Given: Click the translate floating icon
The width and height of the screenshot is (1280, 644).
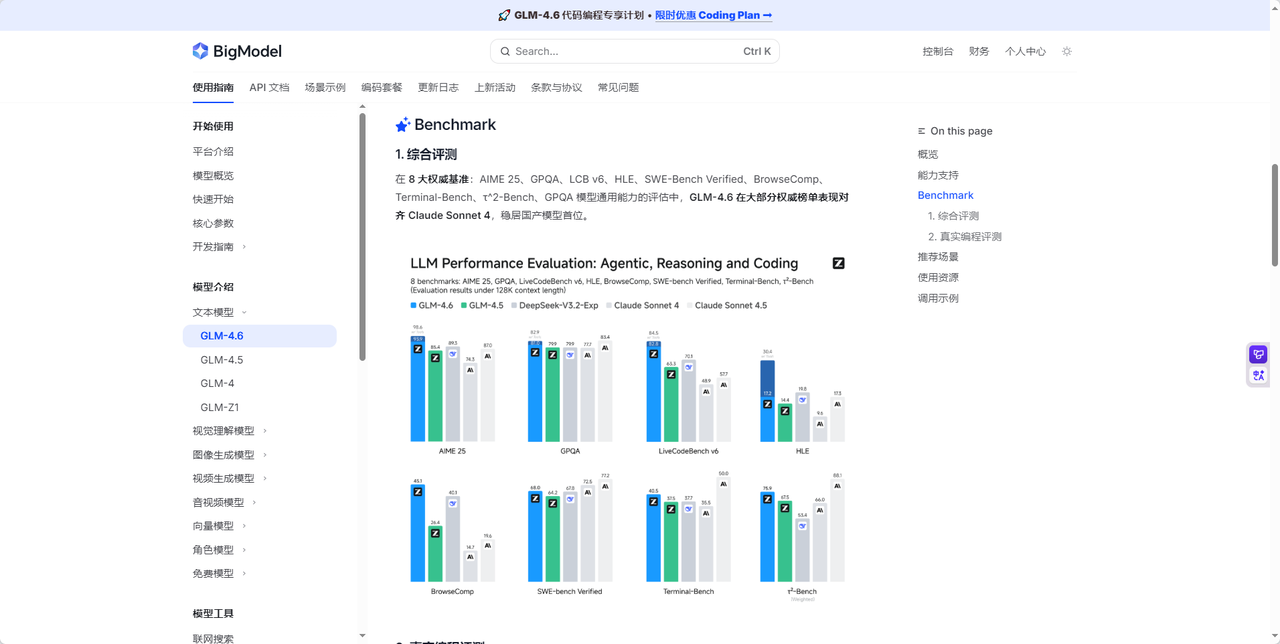Looking at the screenshot, I should tap(1258, 376).
